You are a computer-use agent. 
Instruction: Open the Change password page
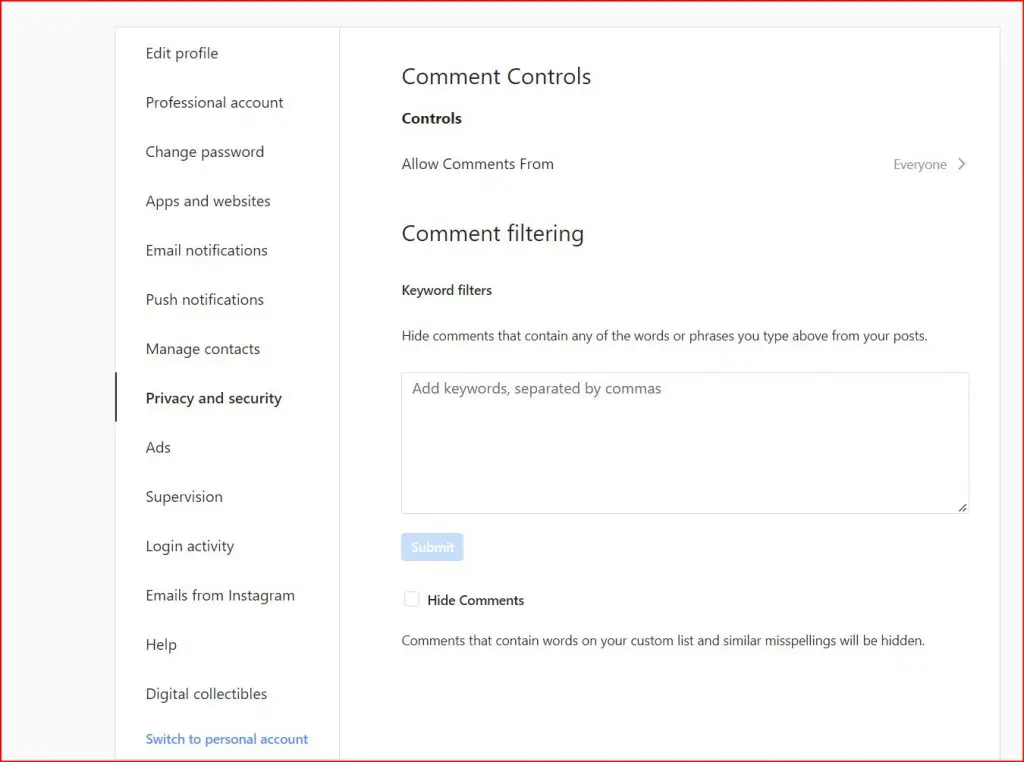tap(205, 152)
